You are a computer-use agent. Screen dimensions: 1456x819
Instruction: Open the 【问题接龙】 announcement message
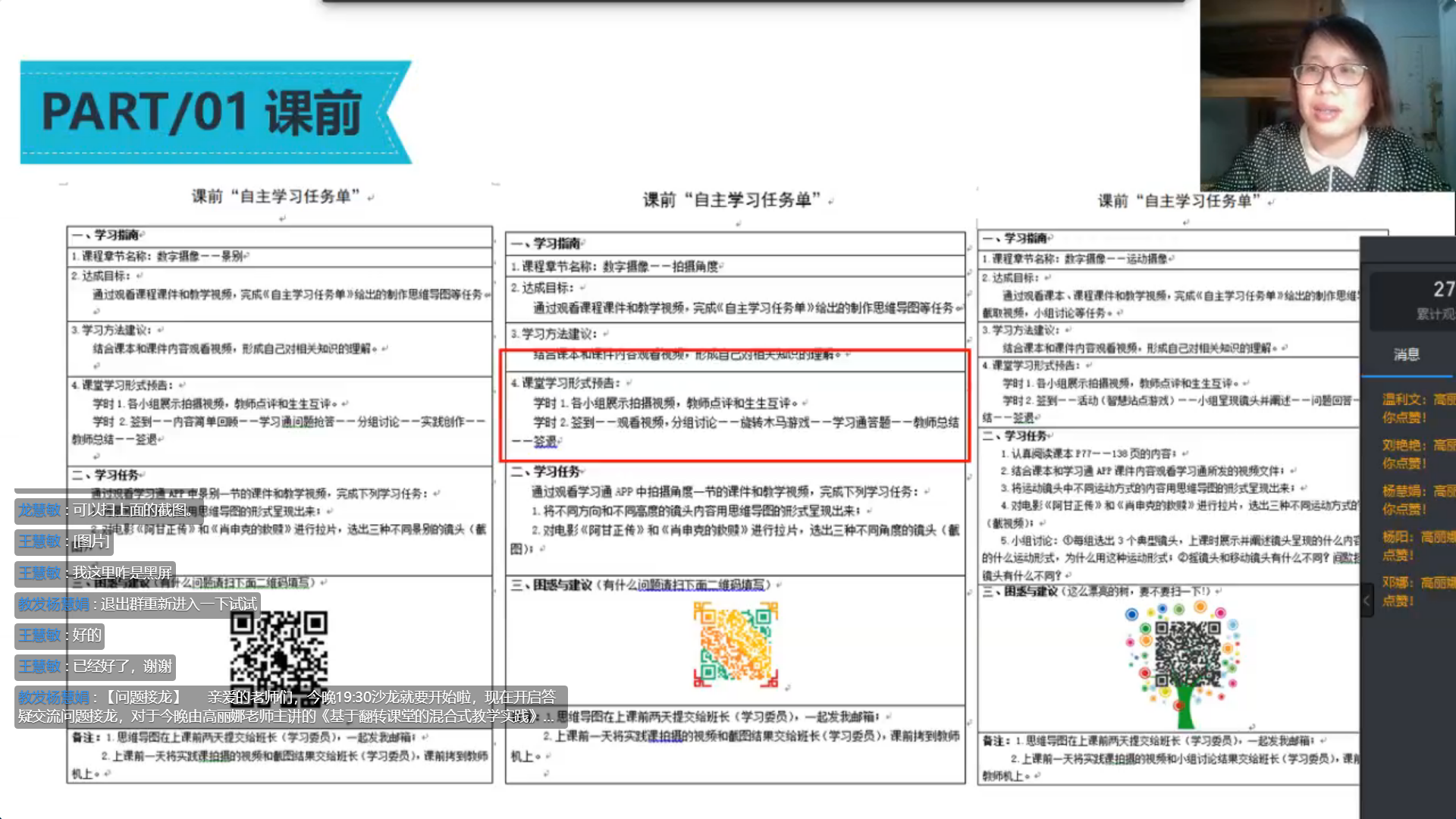(291, 707)
